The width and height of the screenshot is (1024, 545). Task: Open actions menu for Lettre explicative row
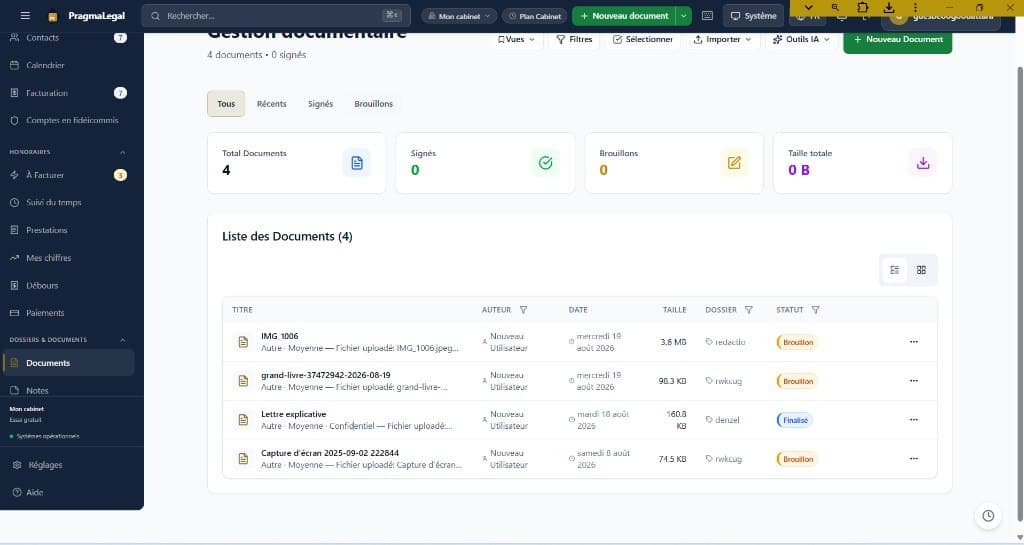914,420
